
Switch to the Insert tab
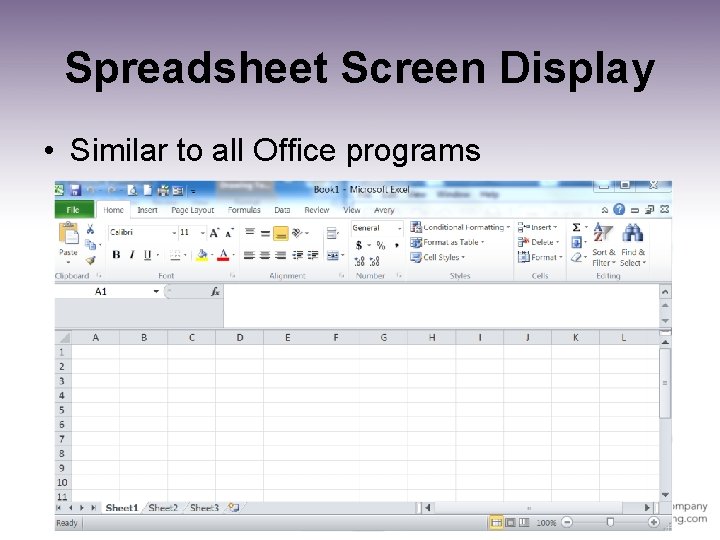[147, 210]
